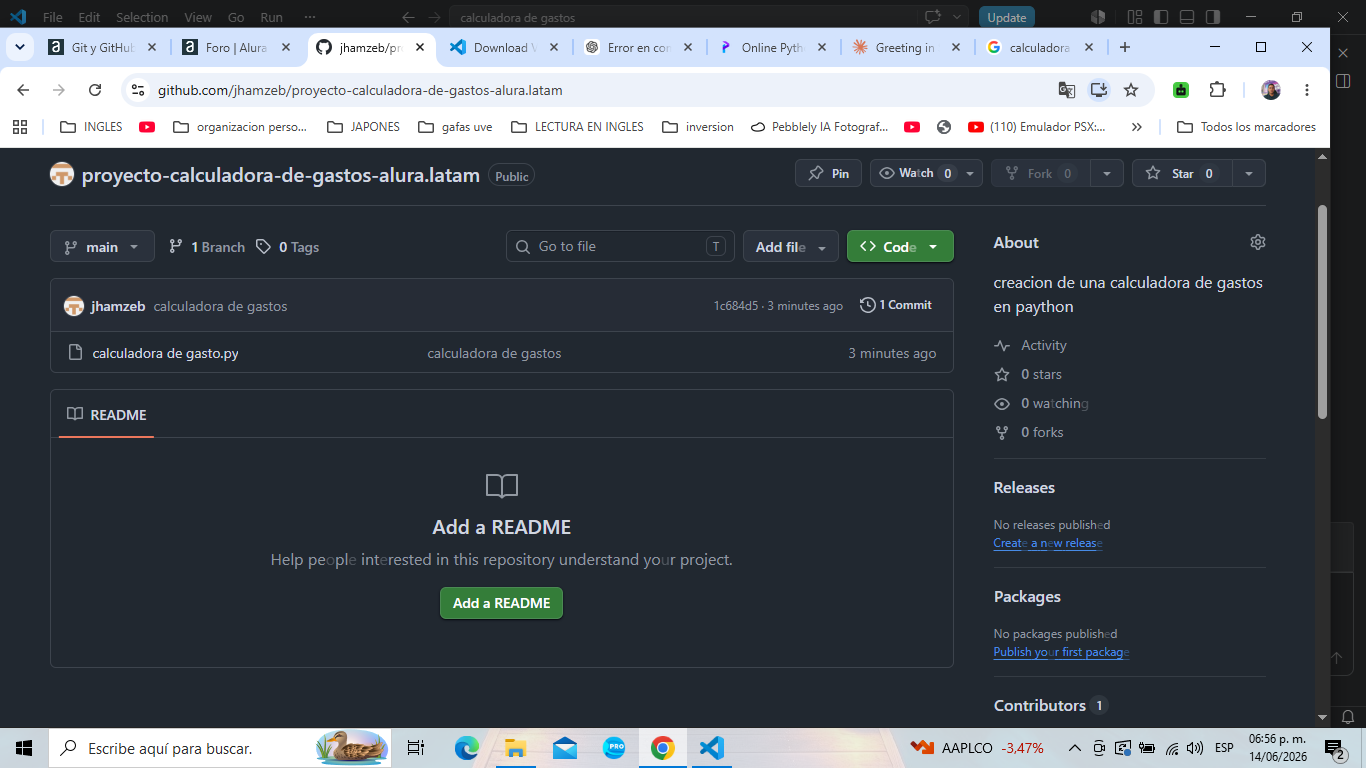Viewport: 1366px width, 768px height.
Task: Open commit hash 1c684d5
Action: point(735,306)
